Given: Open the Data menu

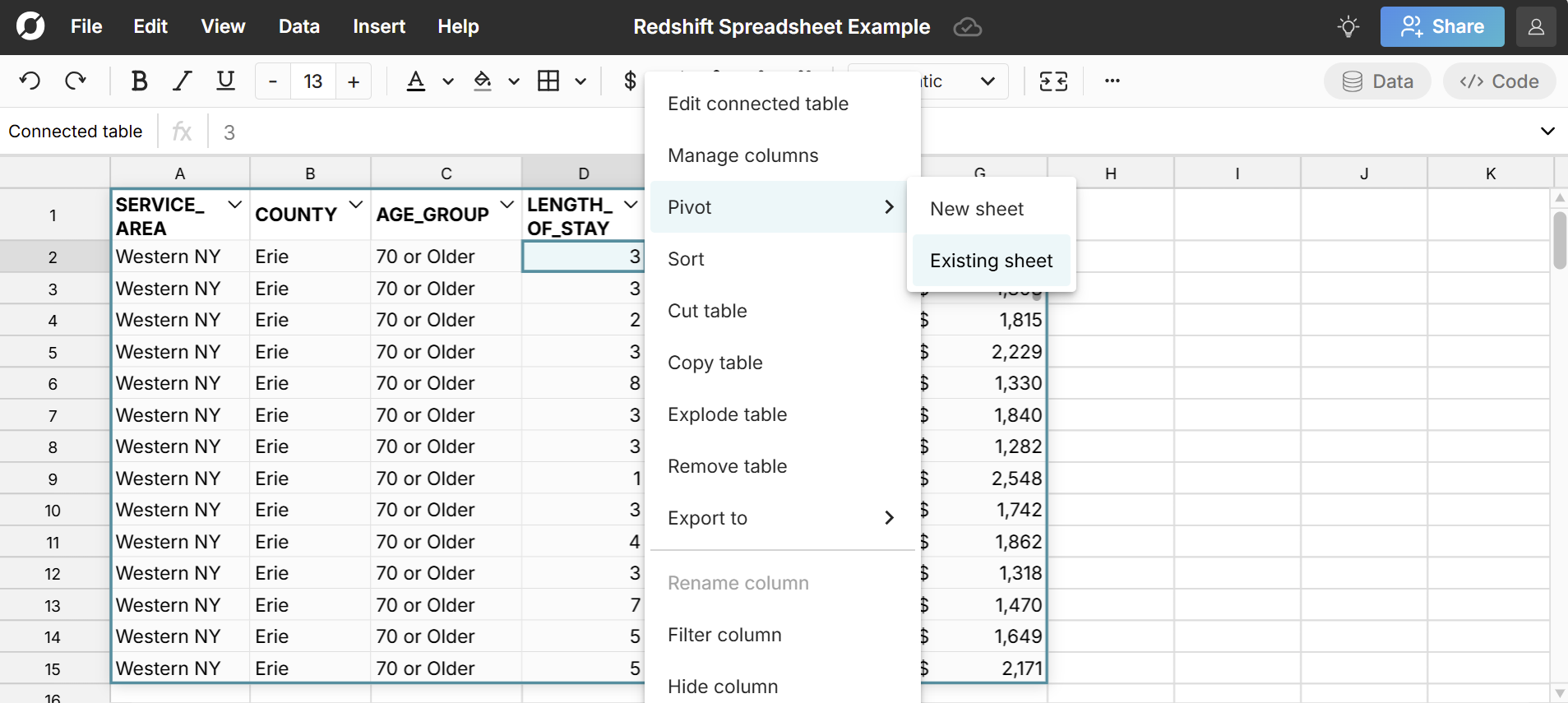Looking at the screenshot, I should (x=298, y=27).
